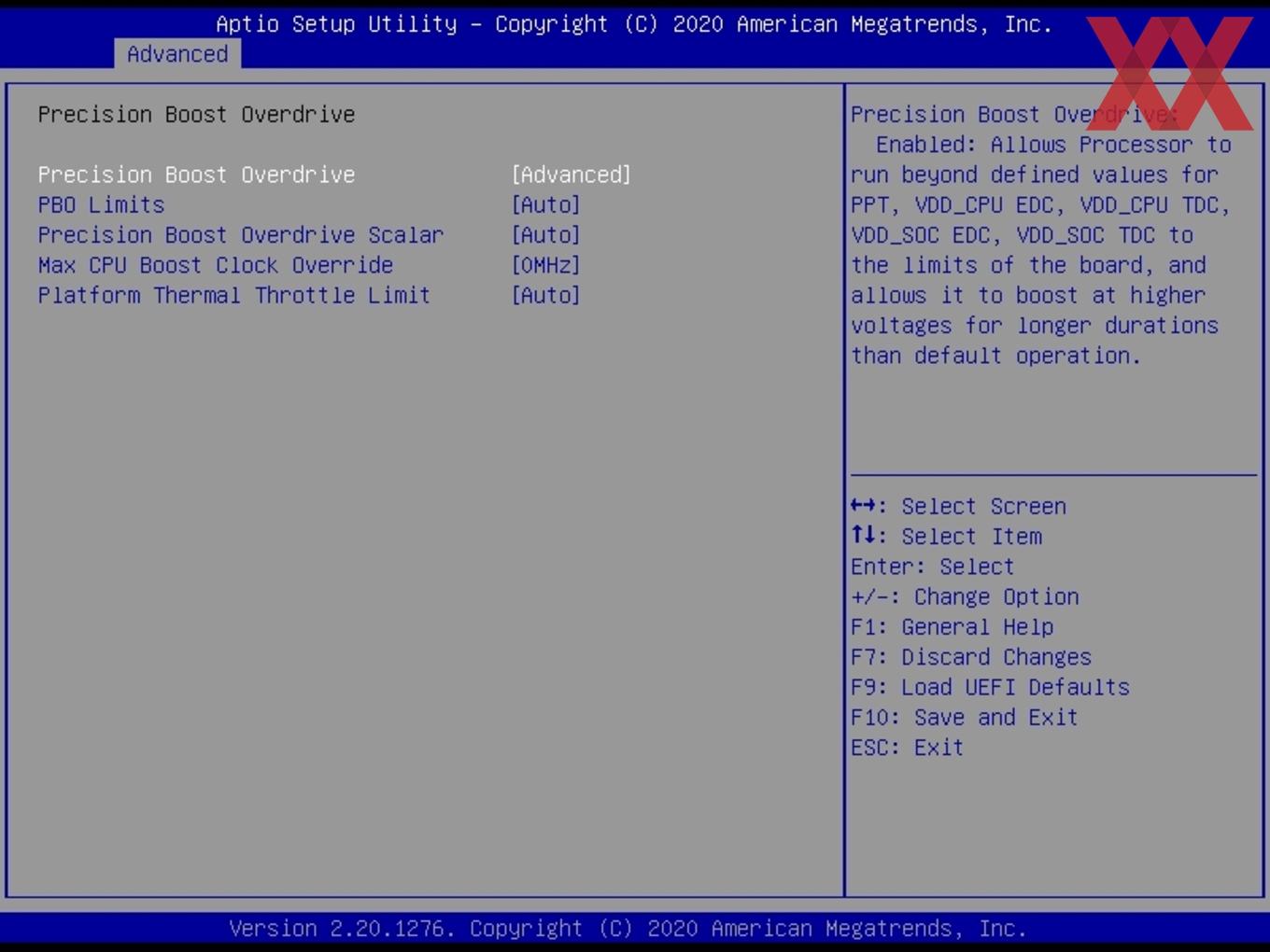Open the Overdrive Scalar [Auto] value

click(x=545, y=234)
